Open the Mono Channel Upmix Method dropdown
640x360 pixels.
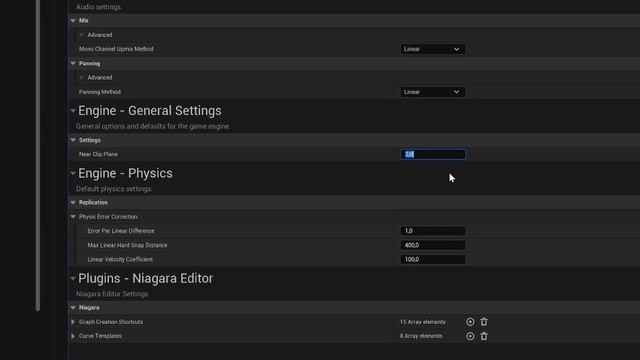[432, 49]
